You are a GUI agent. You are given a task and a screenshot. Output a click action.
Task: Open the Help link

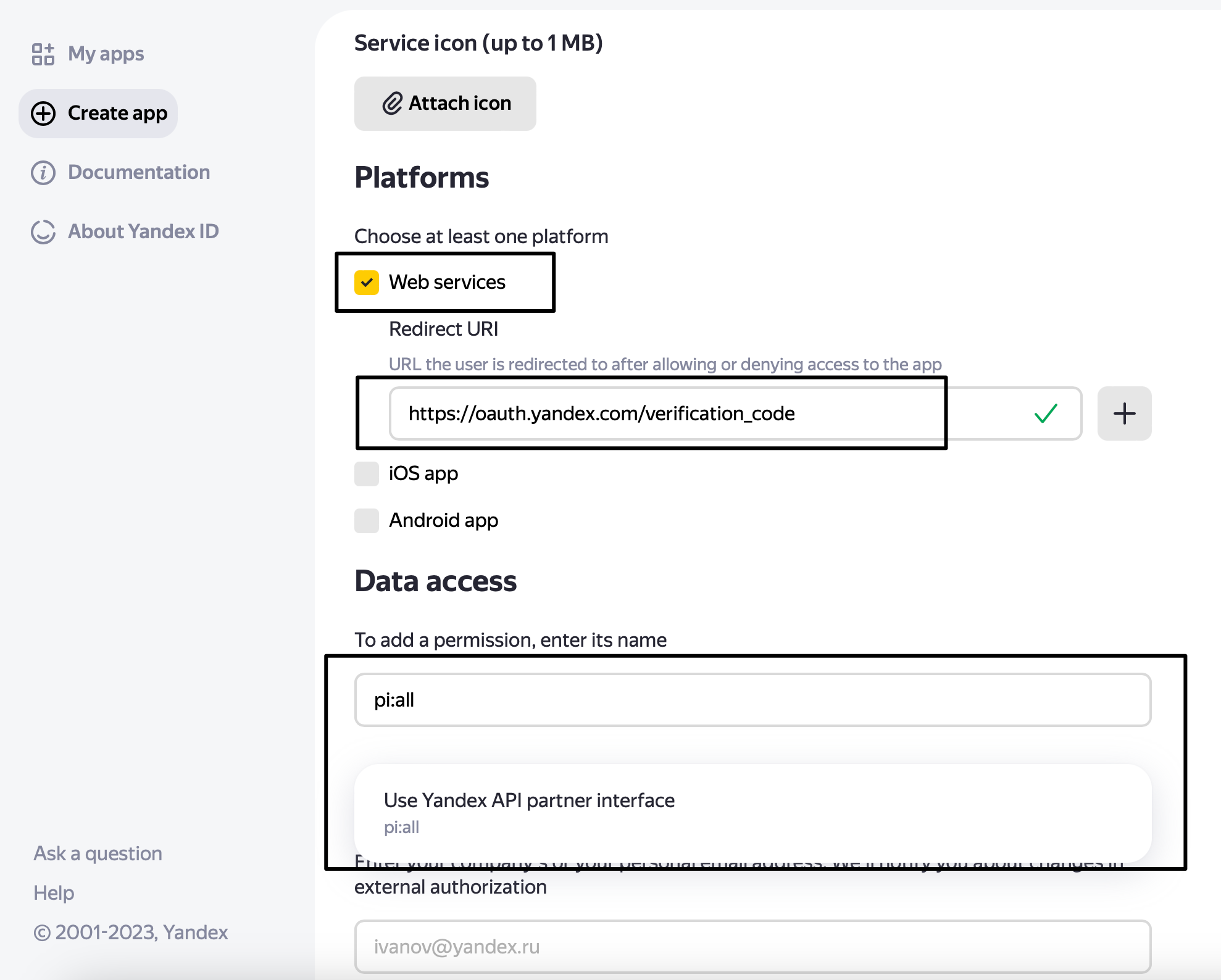(54, 893)
